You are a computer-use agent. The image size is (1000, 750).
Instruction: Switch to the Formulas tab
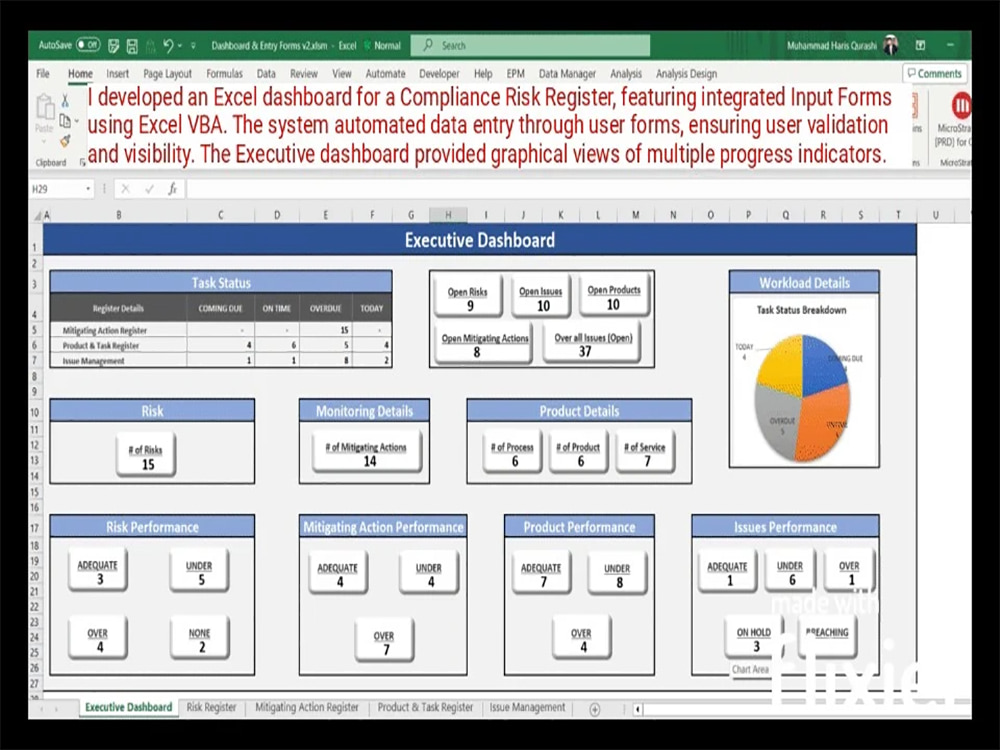(224, 73)
